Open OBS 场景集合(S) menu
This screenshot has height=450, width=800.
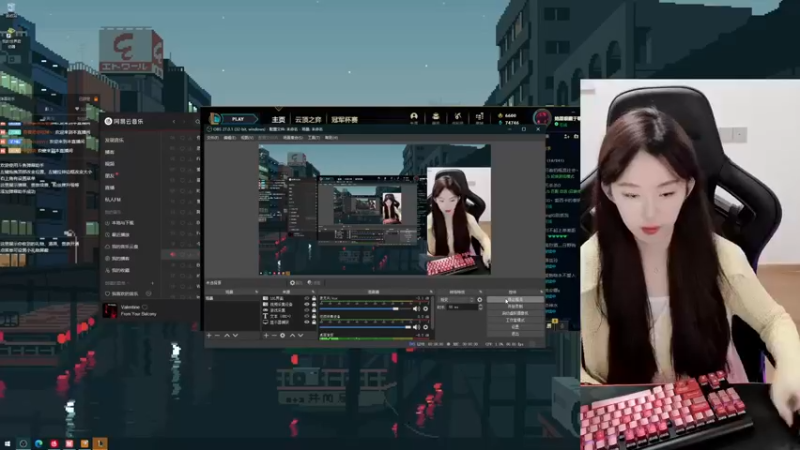pyautogui.click(x=293, y=138)
